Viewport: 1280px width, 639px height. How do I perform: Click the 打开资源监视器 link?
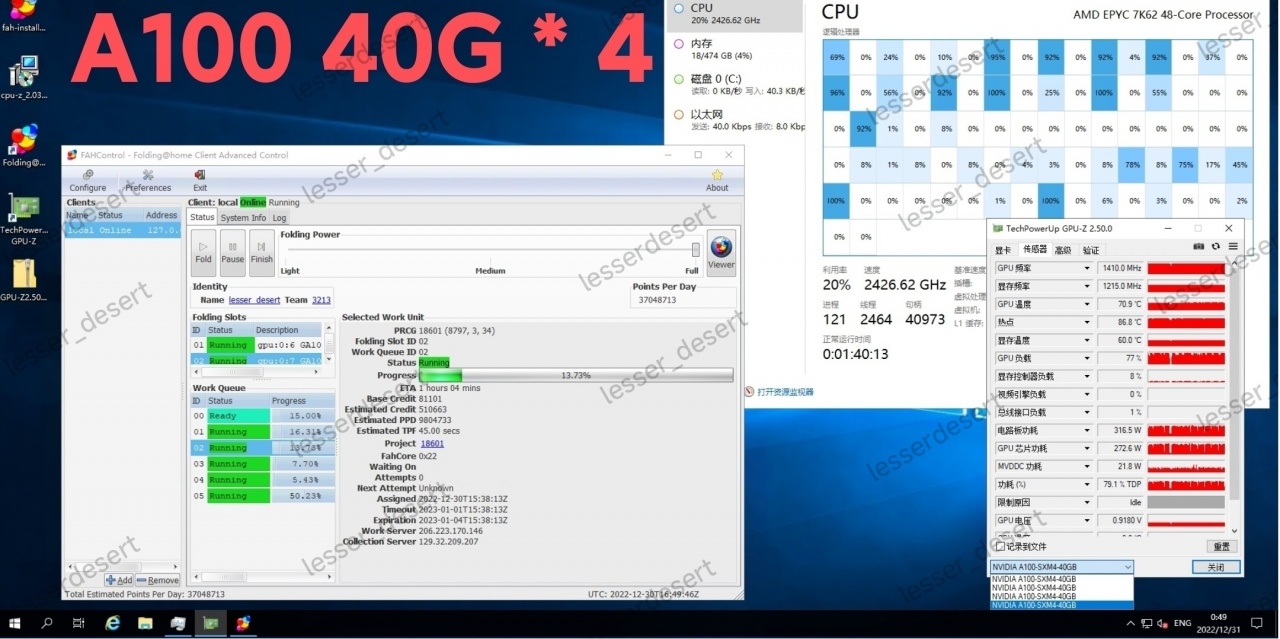coord(786,392)
